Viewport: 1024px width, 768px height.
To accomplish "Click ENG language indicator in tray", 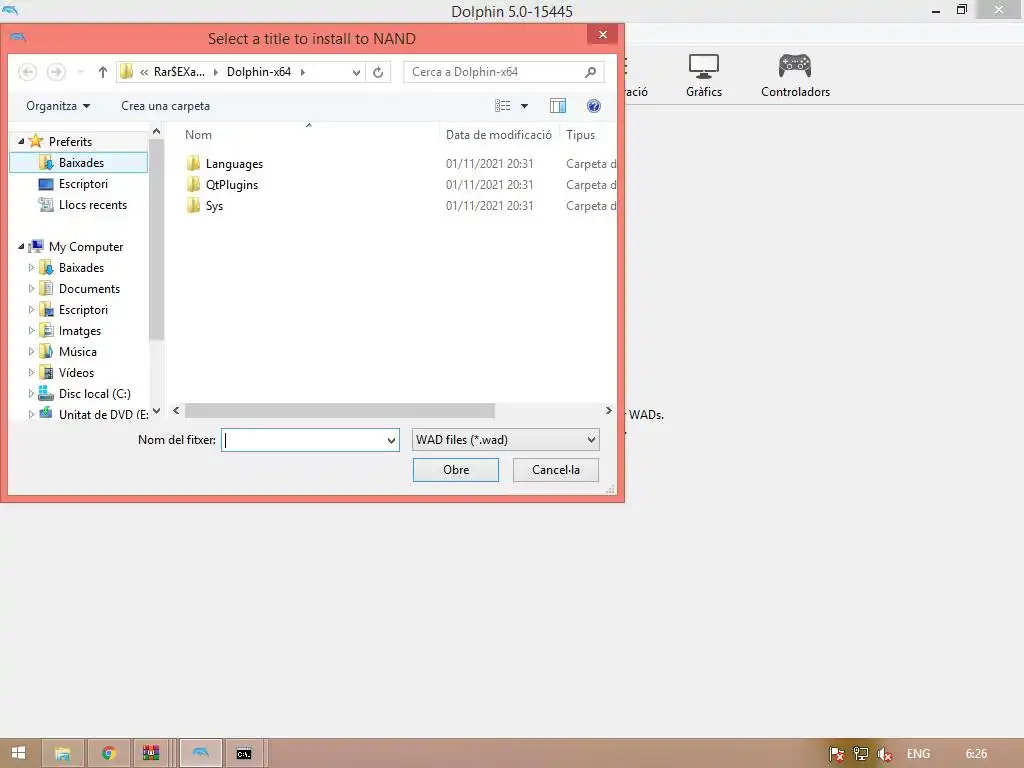I will (x=918, y=754).
